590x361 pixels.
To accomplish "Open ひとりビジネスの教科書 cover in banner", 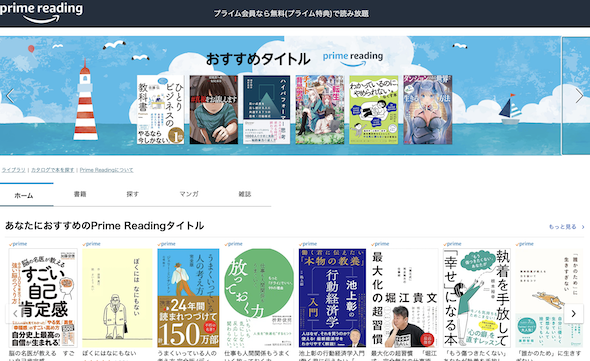I will 161,110.
